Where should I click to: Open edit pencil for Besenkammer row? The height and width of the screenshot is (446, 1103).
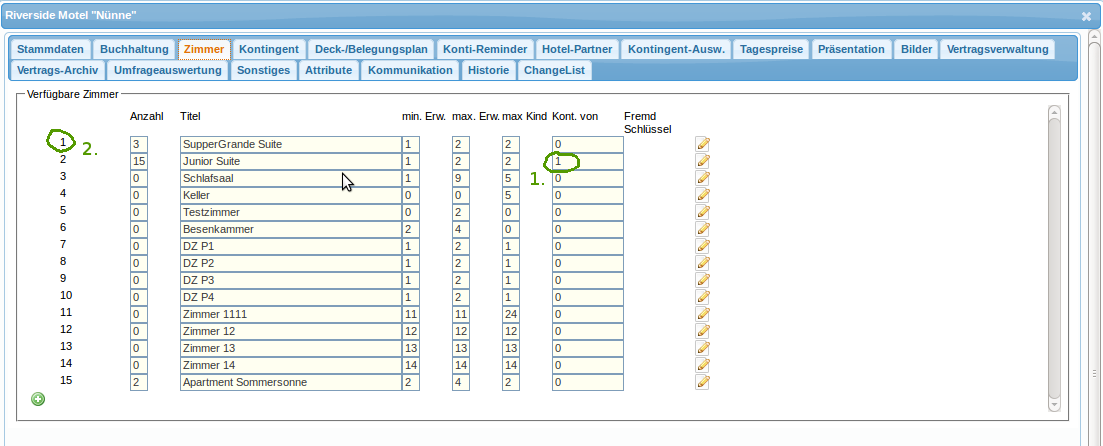click(x=703, y=229)
